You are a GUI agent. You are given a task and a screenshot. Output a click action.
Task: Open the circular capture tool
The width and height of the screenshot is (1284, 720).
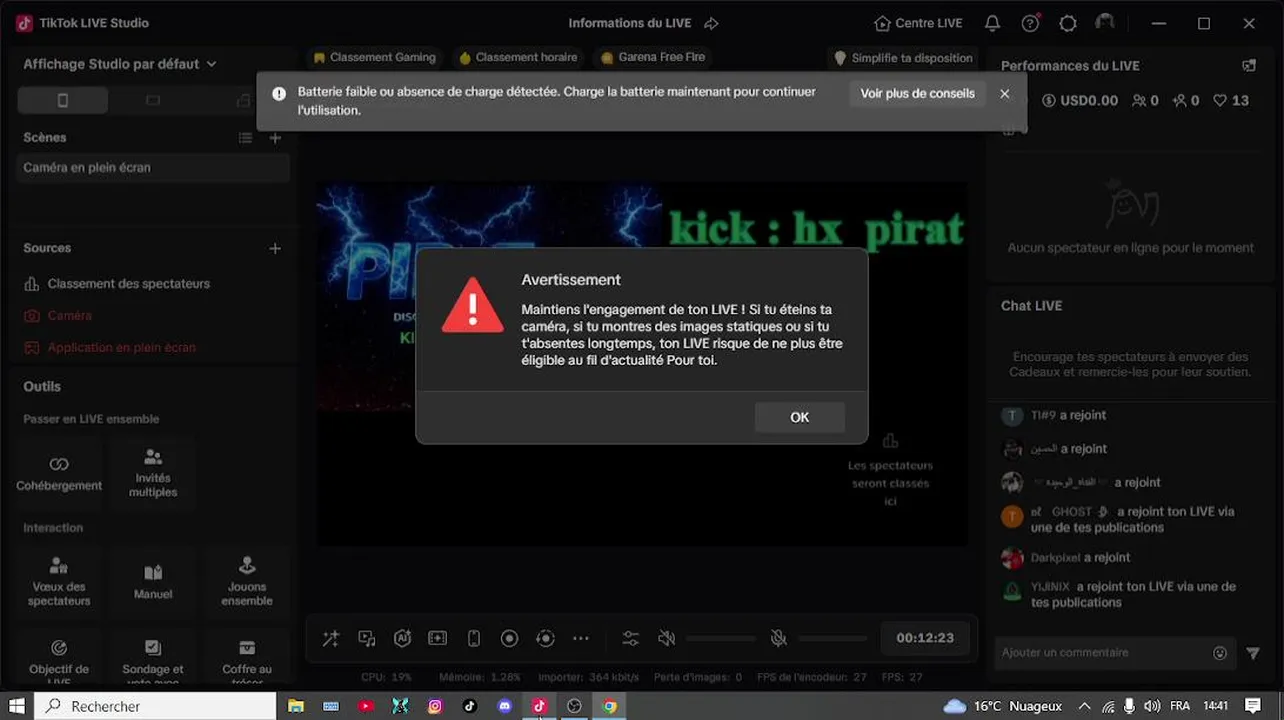coord(545,638)
